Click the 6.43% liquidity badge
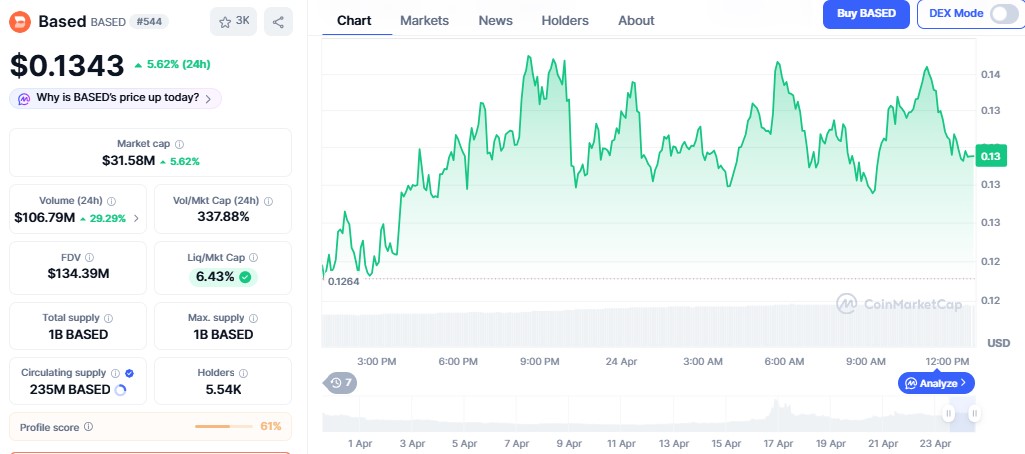 223,277
